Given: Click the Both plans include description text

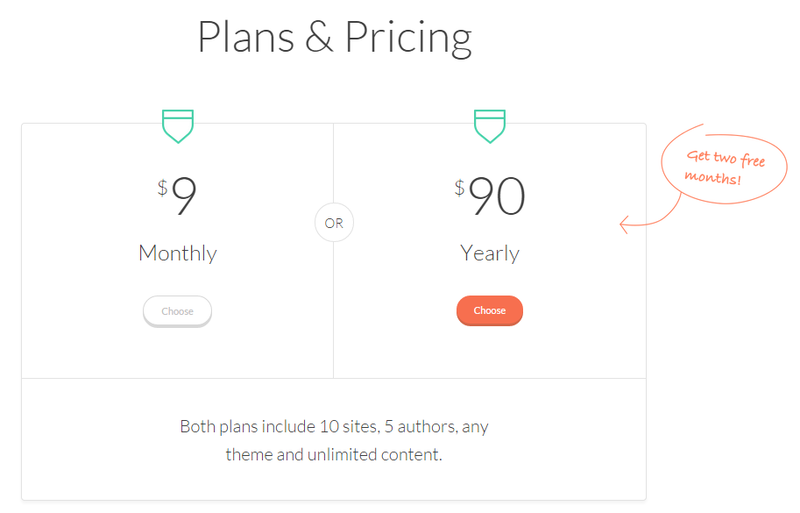Looking at the screenshot, I should (x=334, y=440).
